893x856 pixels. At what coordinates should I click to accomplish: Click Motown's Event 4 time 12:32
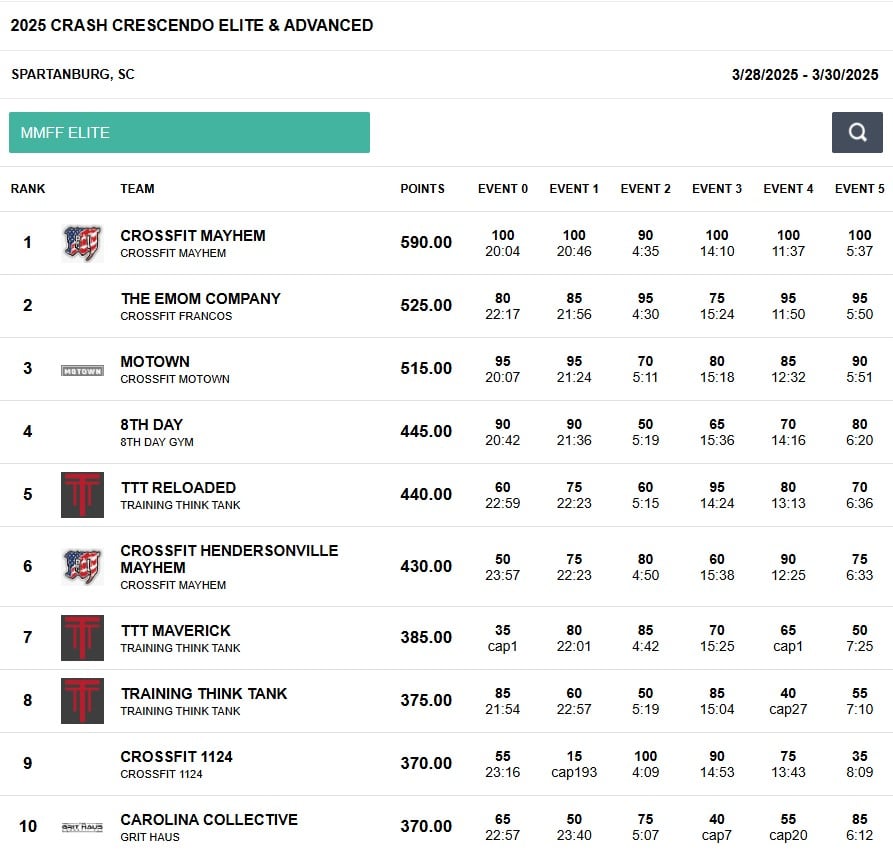tap(788, 378)
